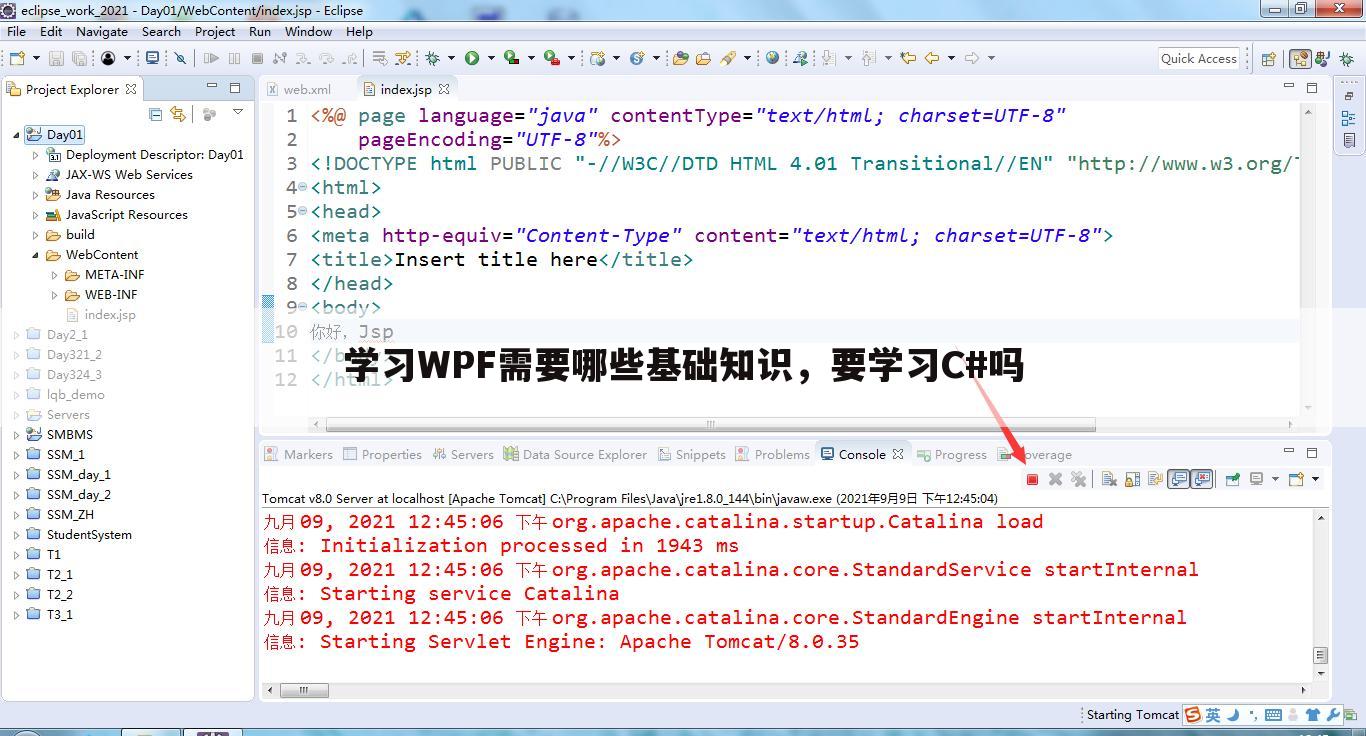Viewport: 1366px width, 736px height.
Task: Open the Debug button dropdown arrow
Action: coord(451,58)
